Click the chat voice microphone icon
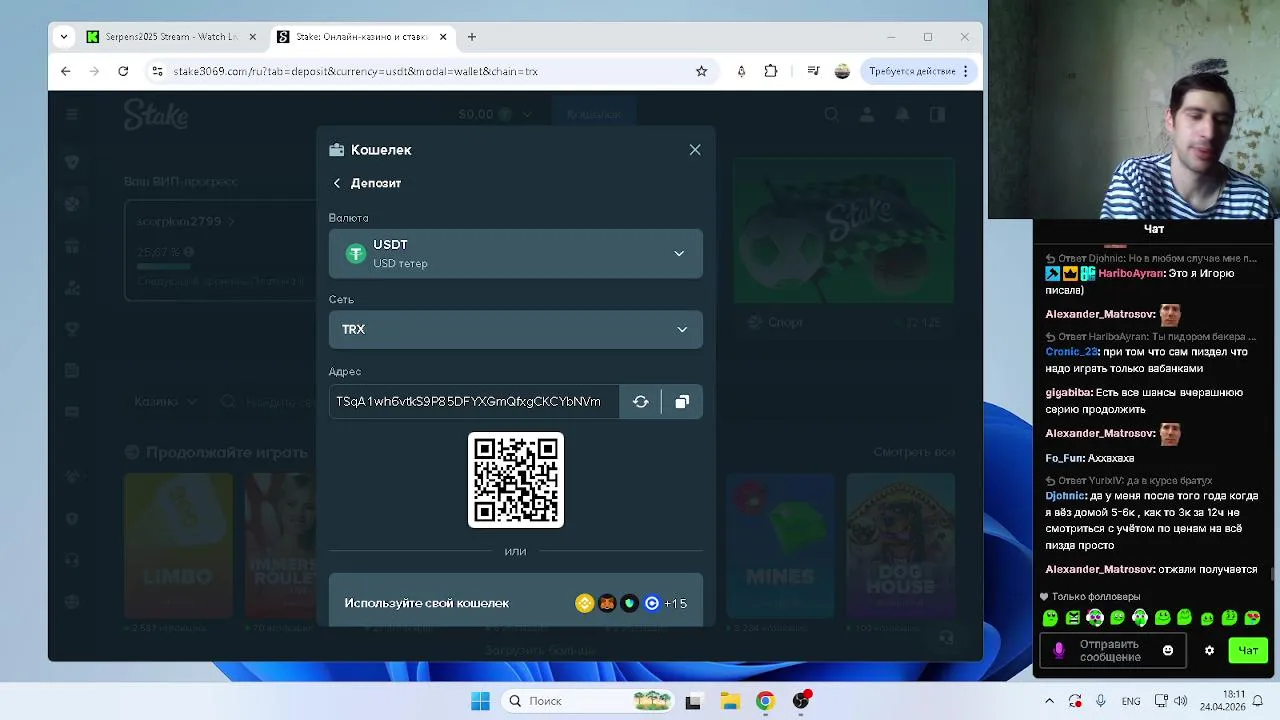The height and width of the screenshot is (720, 1280). (1059, 651)
